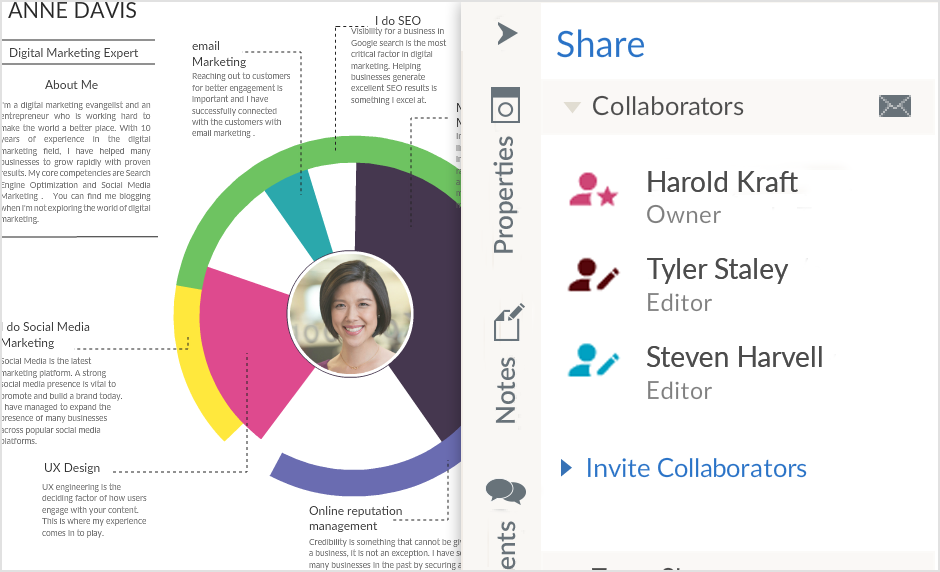Select Tyler Staley collaborator name

[717, 269]
